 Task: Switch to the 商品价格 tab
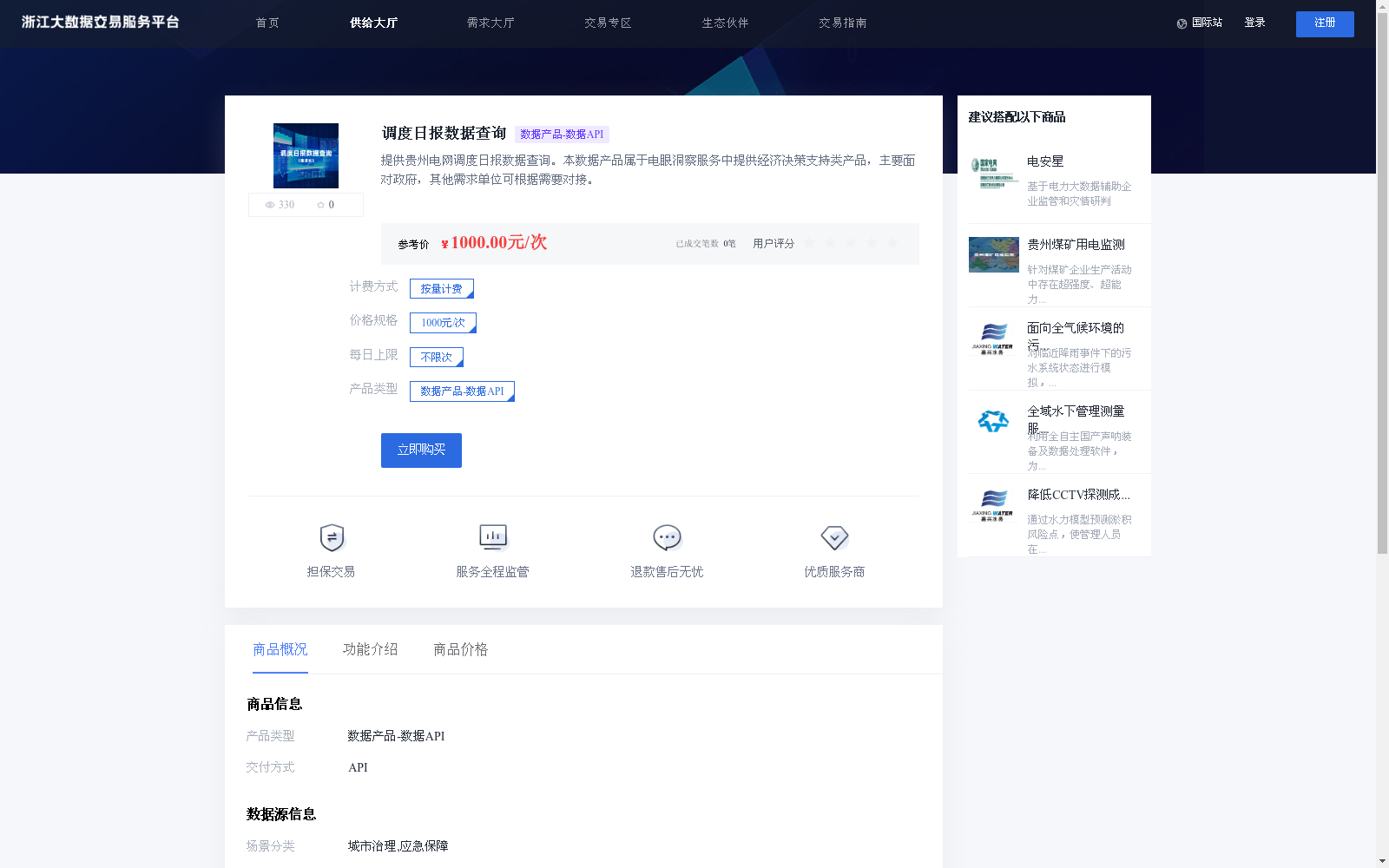coord(461,649)
